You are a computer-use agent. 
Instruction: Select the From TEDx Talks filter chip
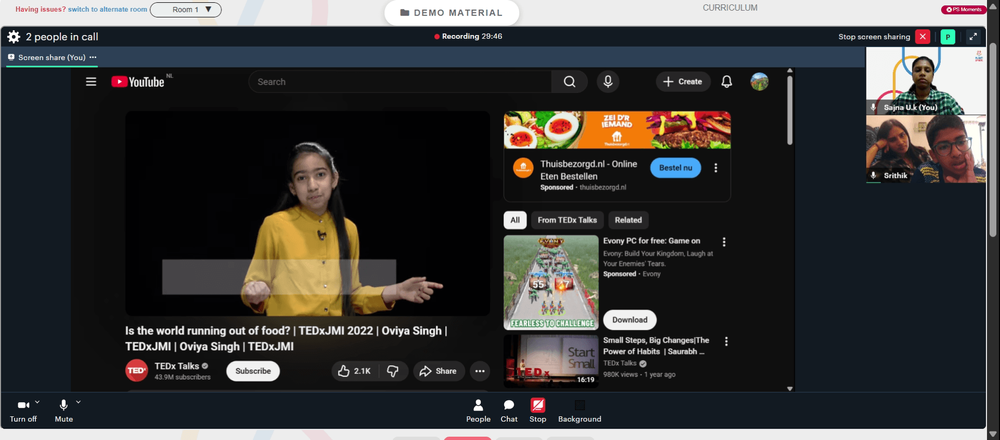567,220
